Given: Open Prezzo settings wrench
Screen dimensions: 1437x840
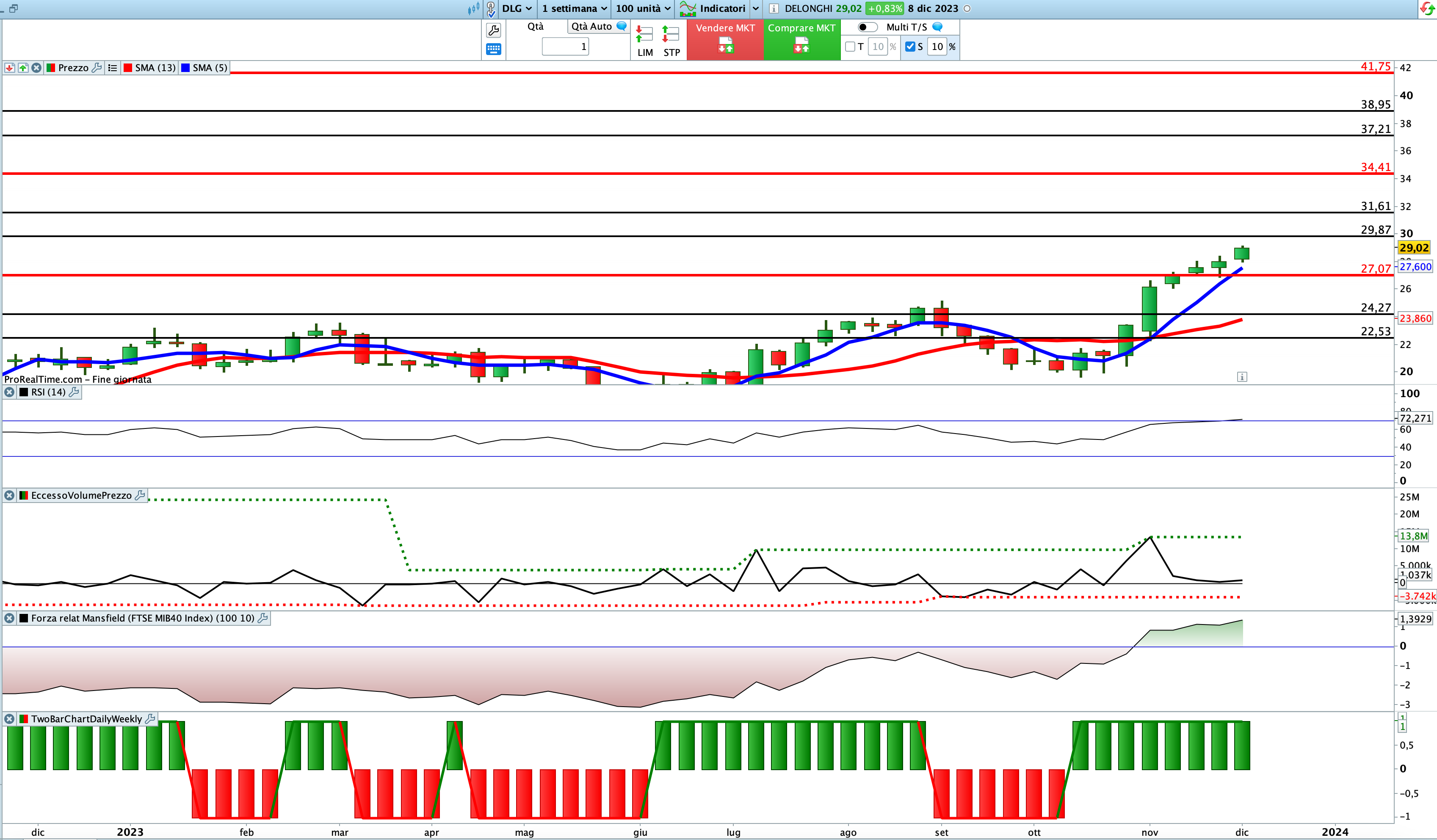Looking at the screenshot, I should (x=97, y=67).
